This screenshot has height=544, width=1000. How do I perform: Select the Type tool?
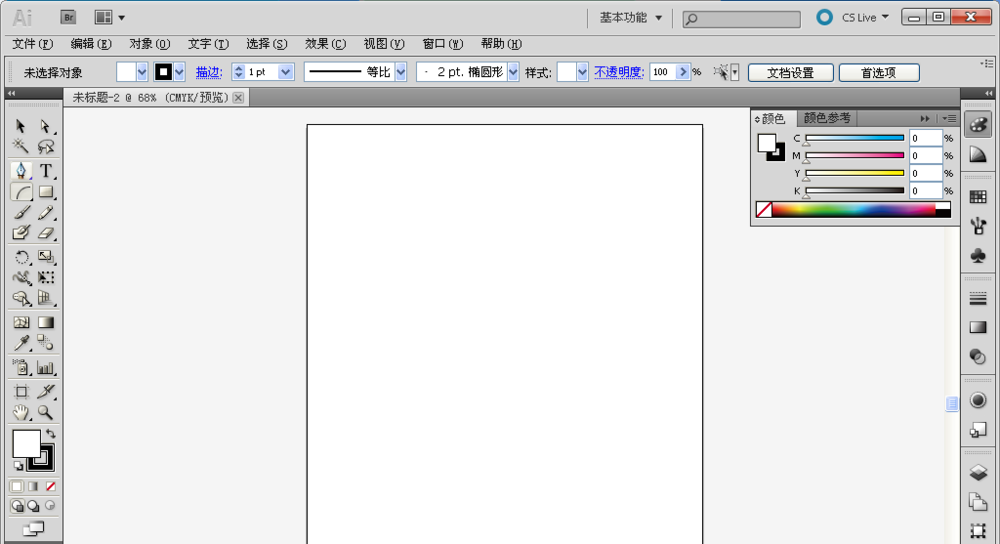point(45,170)
